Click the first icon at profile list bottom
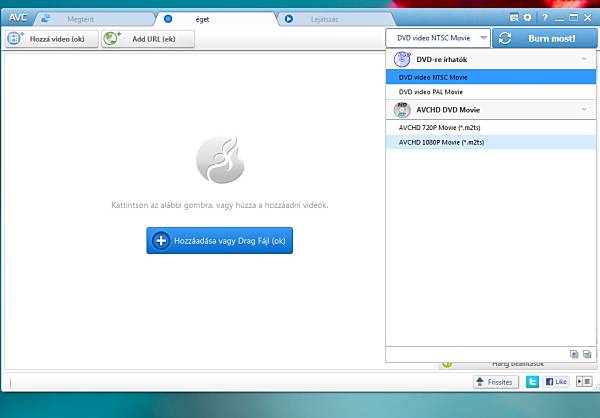The image size is (600, 418). coord(574,354)
